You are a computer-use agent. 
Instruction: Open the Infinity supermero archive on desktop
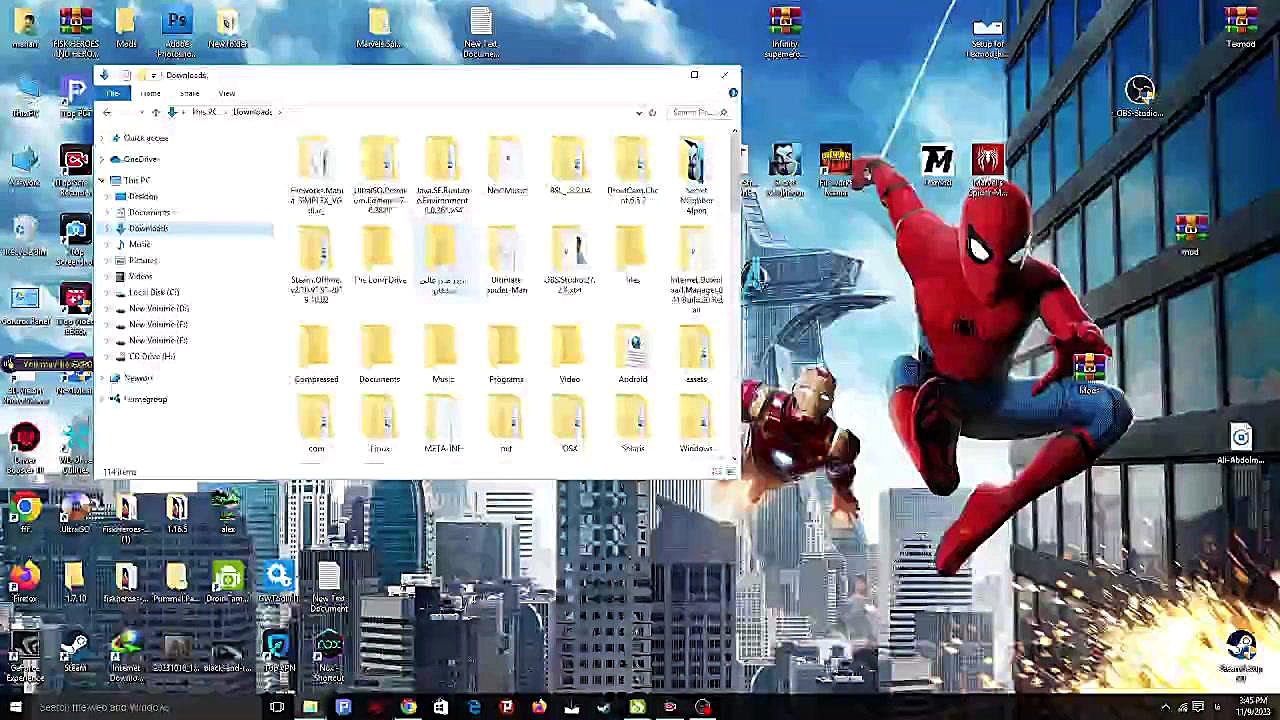pos(785,32)
